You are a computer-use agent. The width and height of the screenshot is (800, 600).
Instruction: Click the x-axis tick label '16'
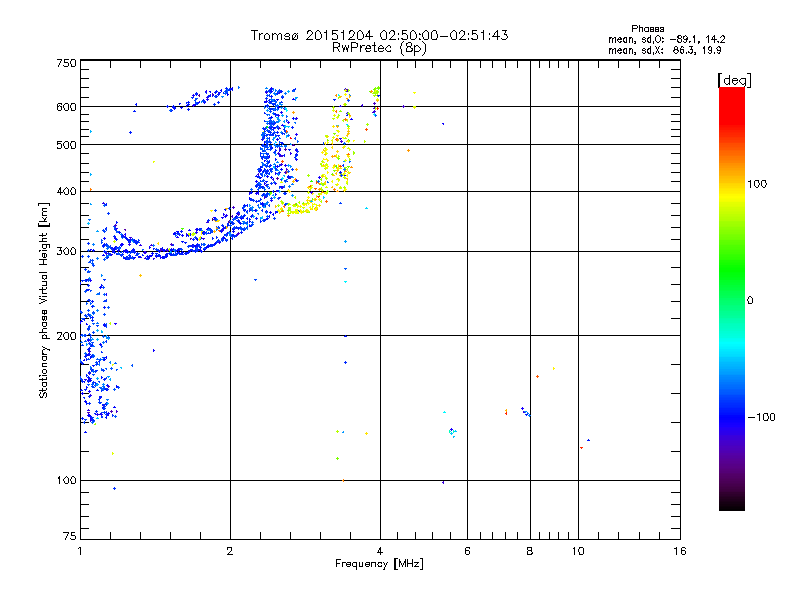[x=680, y=551]
